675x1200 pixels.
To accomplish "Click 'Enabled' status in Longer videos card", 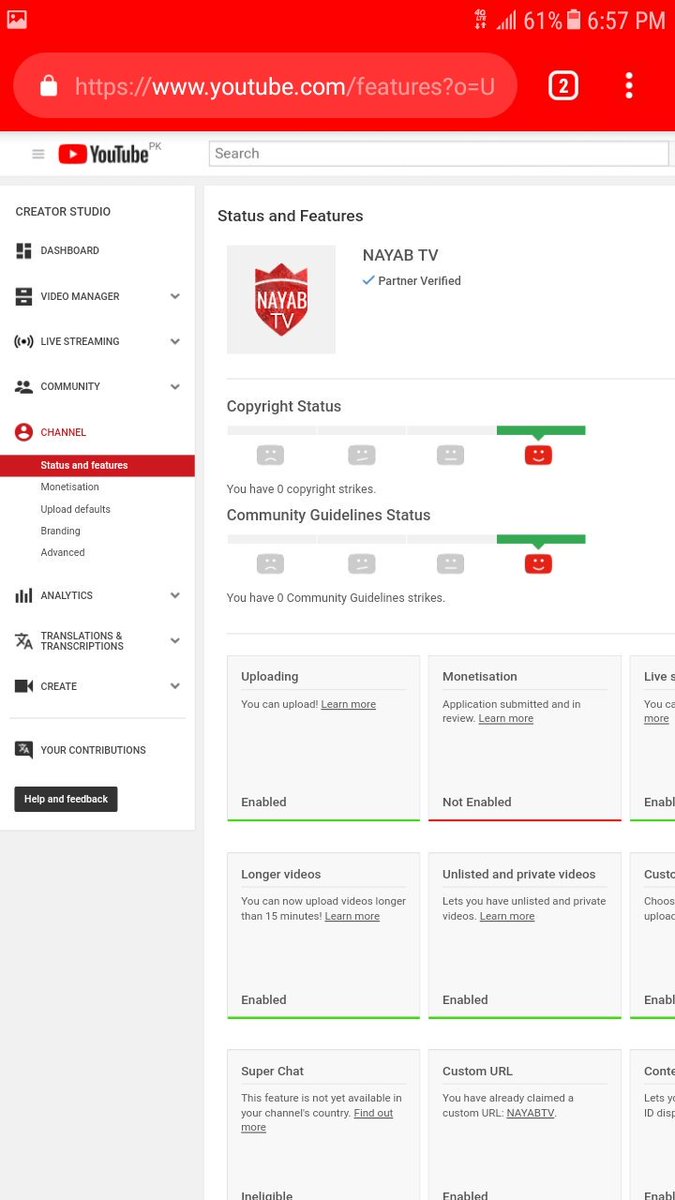I will 264,1000.
